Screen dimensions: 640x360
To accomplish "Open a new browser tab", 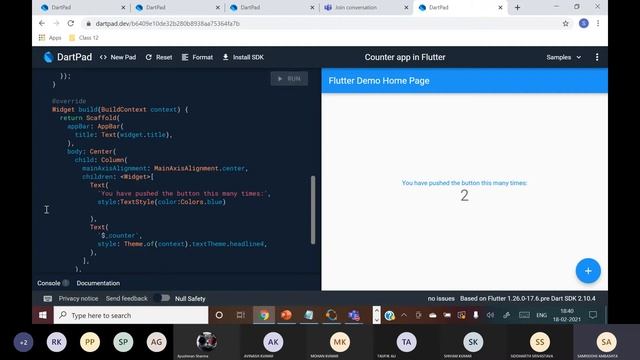I will (x=517, y=7).
